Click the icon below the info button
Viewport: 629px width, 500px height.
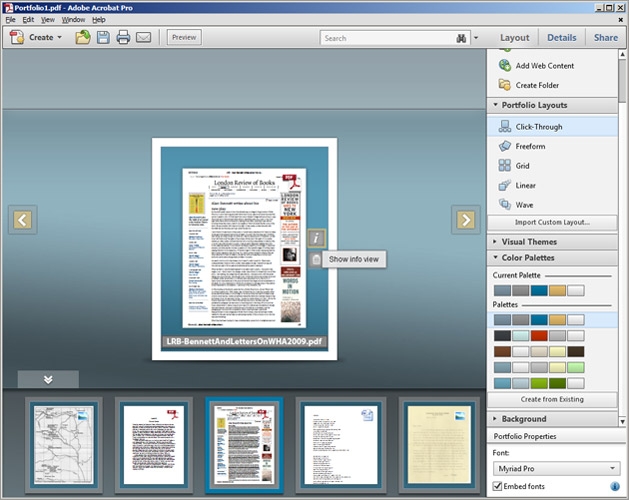point(316,260)
